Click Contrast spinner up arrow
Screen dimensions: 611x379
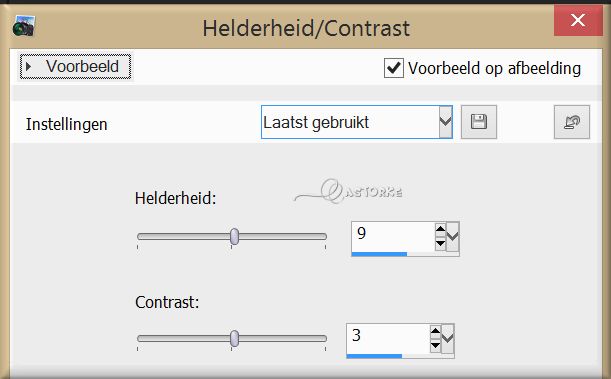pyautogui.click(x=435, y=331)
